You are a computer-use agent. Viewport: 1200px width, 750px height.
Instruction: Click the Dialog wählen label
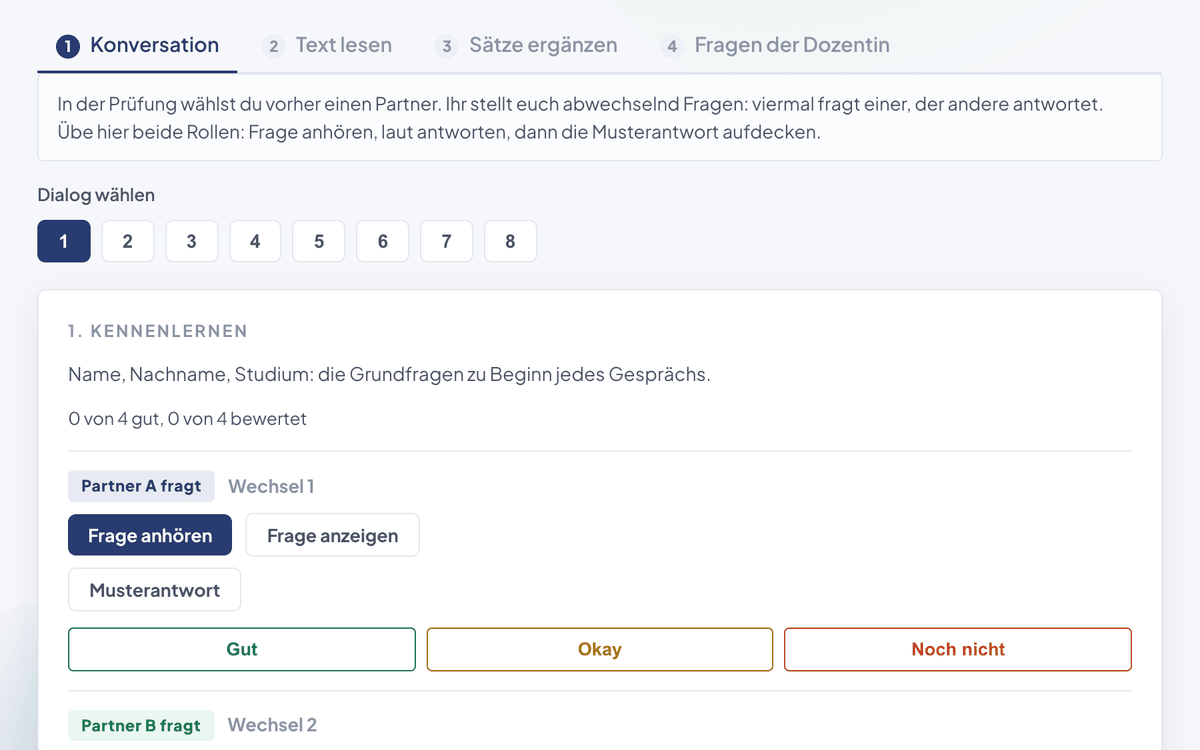coord(96,195)
